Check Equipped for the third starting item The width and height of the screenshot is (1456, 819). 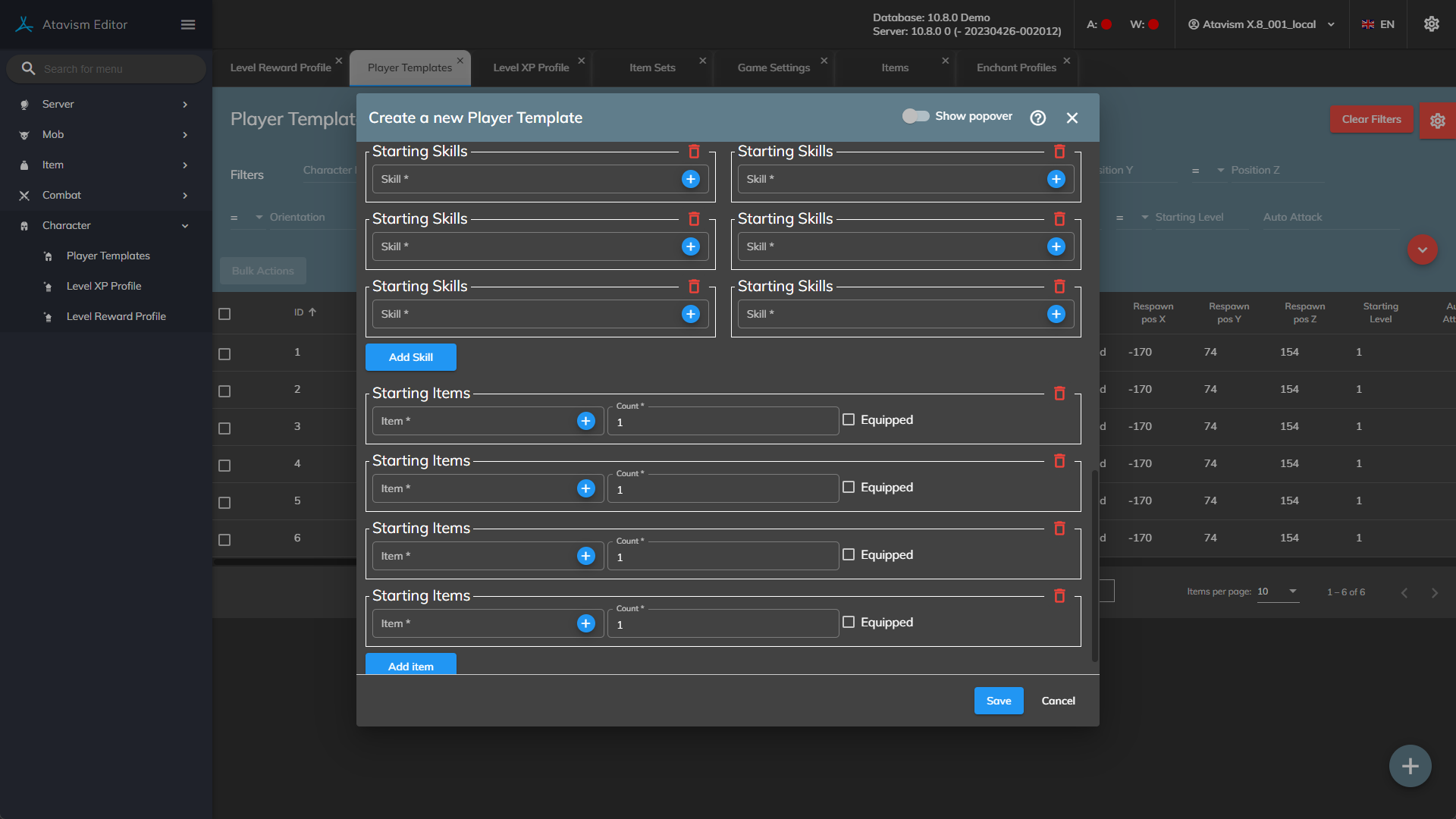tap(849, 554)
